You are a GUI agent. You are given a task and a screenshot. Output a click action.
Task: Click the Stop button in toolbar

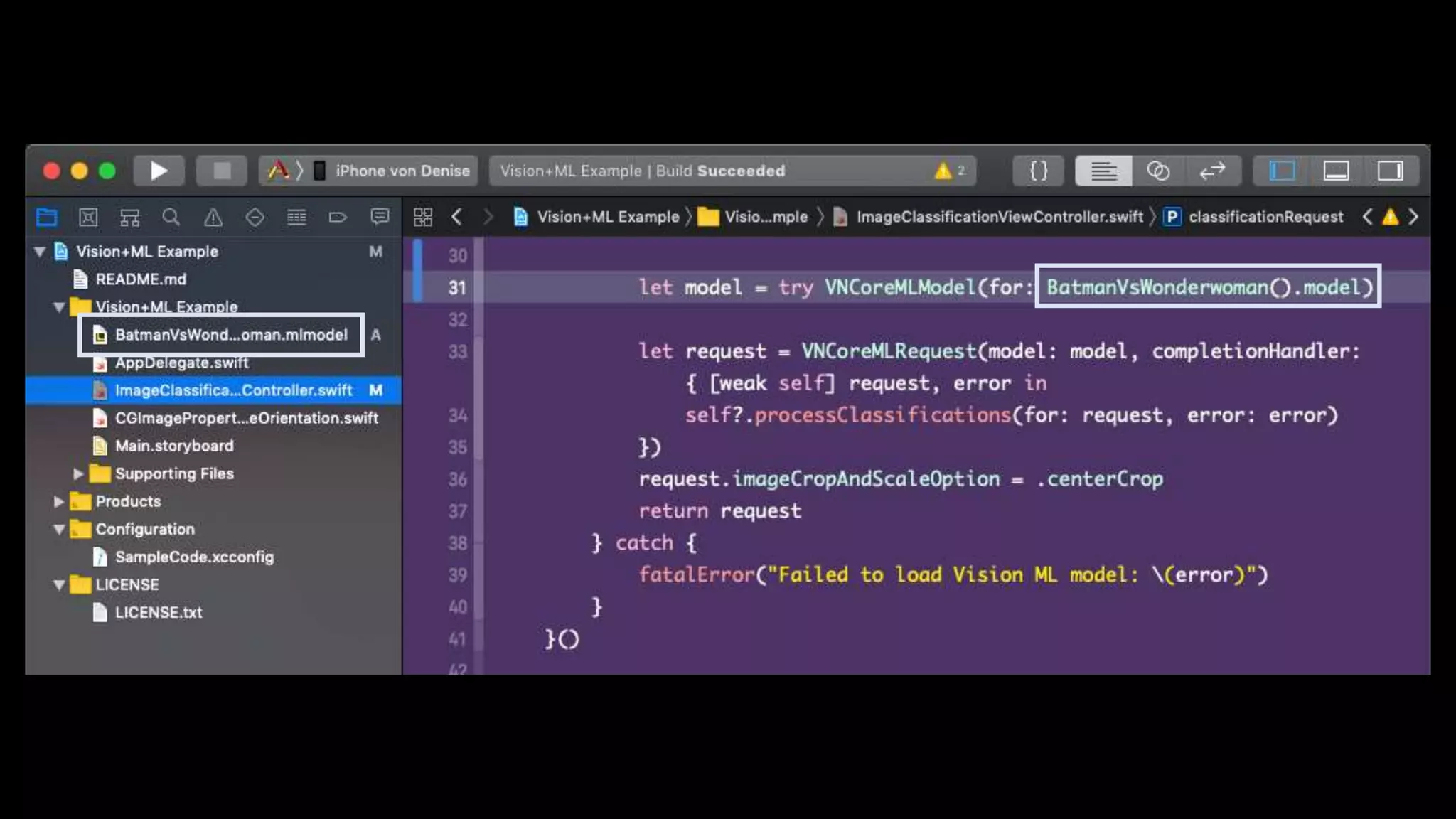tap(222, 171)
